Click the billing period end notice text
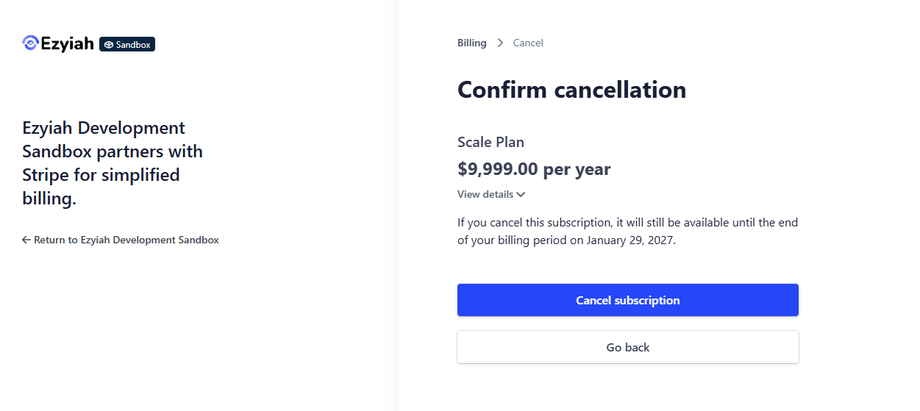The image size is (920, 411). coord(627,231)
